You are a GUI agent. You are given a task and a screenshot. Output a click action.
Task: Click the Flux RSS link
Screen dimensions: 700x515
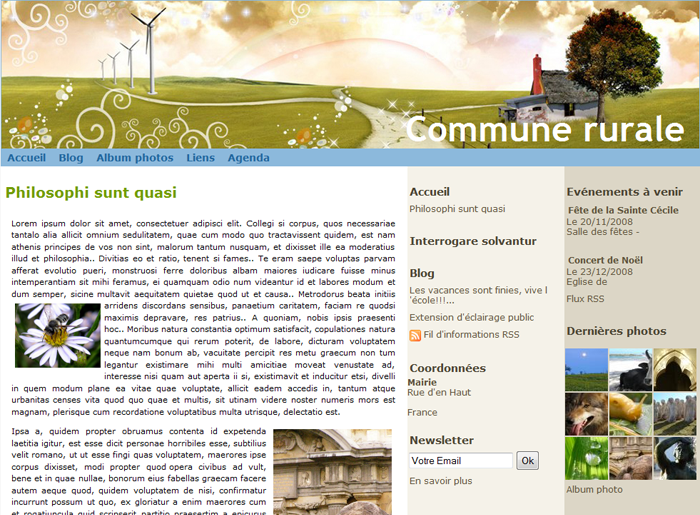[585, 299]
